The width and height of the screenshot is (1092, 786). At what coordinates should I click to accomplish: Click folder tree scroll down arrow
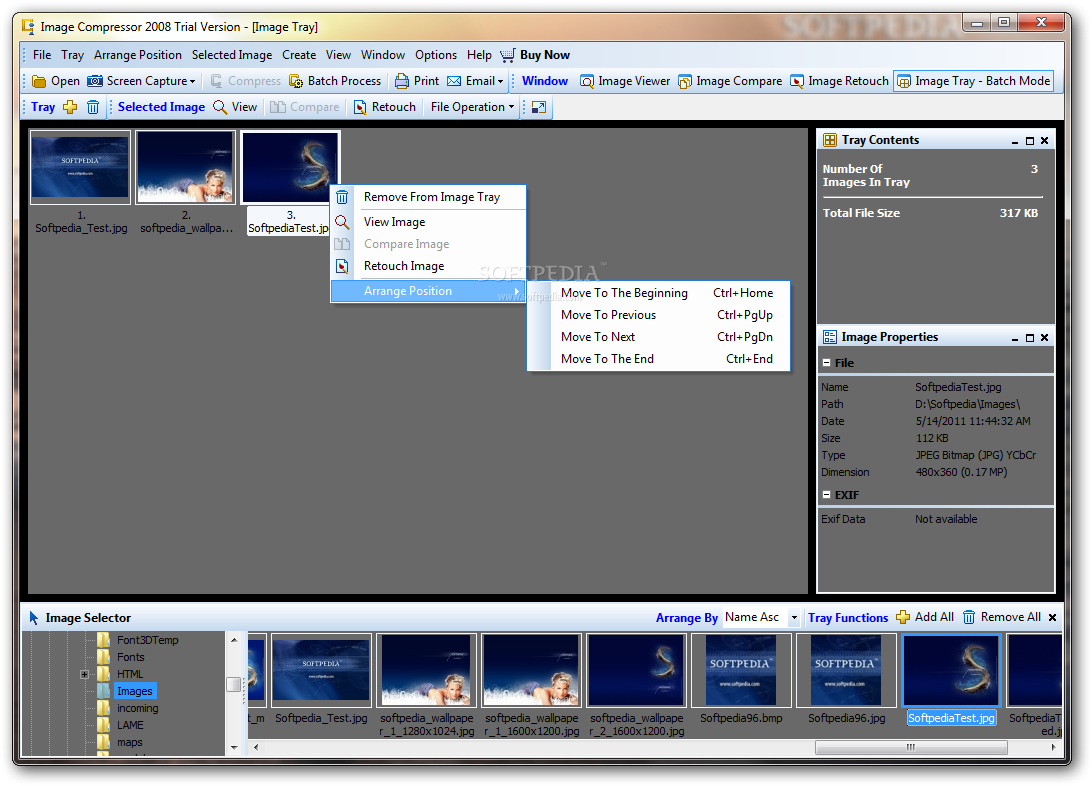(234, 748)
